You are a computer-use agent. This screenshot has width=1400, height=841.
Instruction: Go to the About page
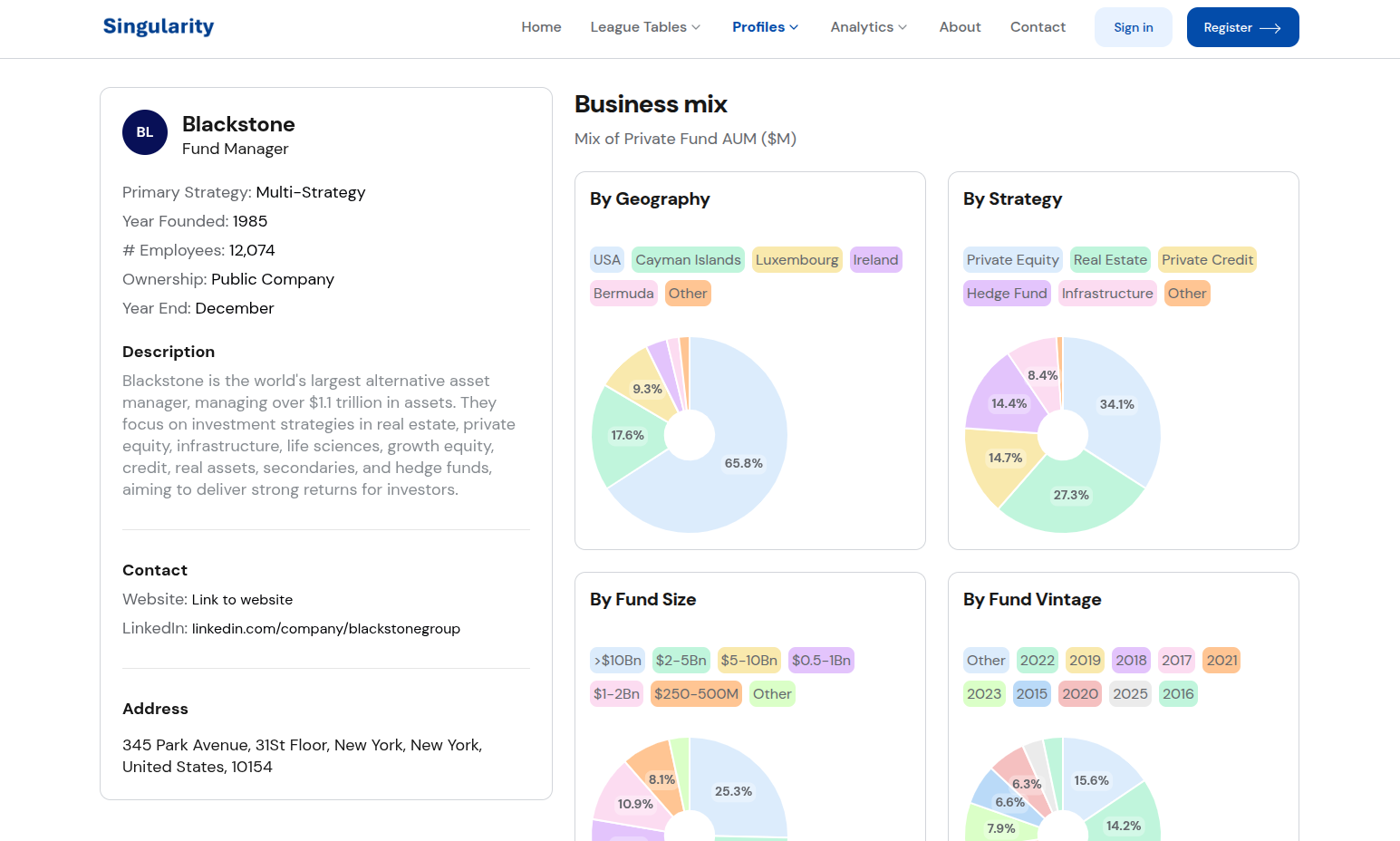(960, 27)
